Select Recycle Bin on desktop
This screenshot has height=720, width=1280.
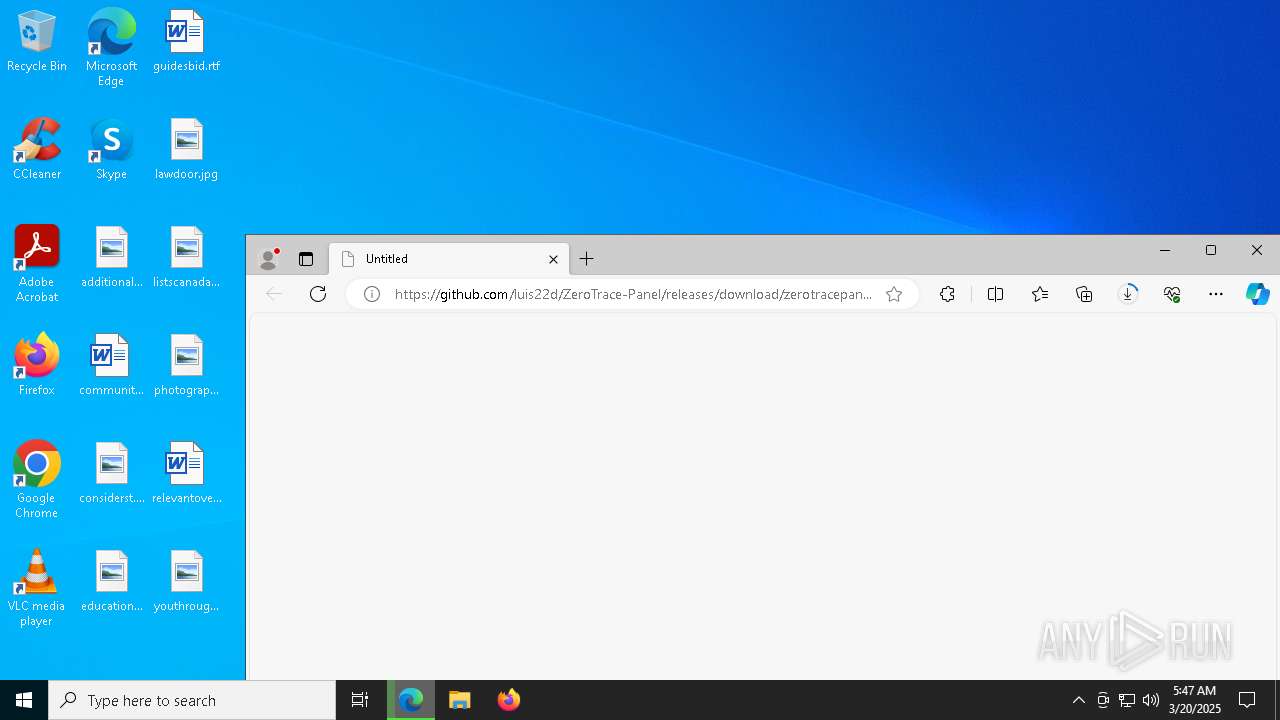(37, 41)
